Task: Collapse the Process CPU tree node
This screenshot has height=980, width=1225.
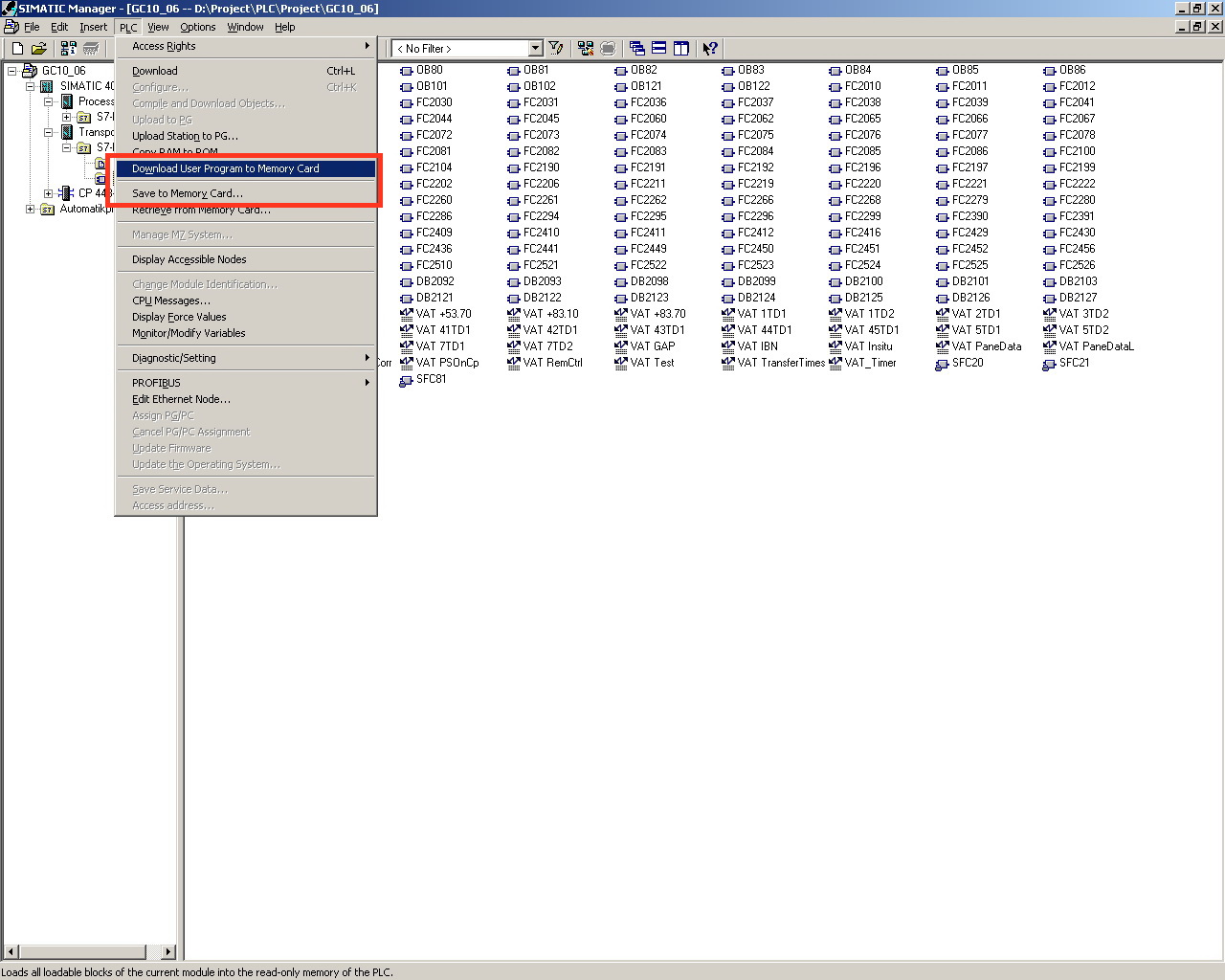Action: click(48, 101)
